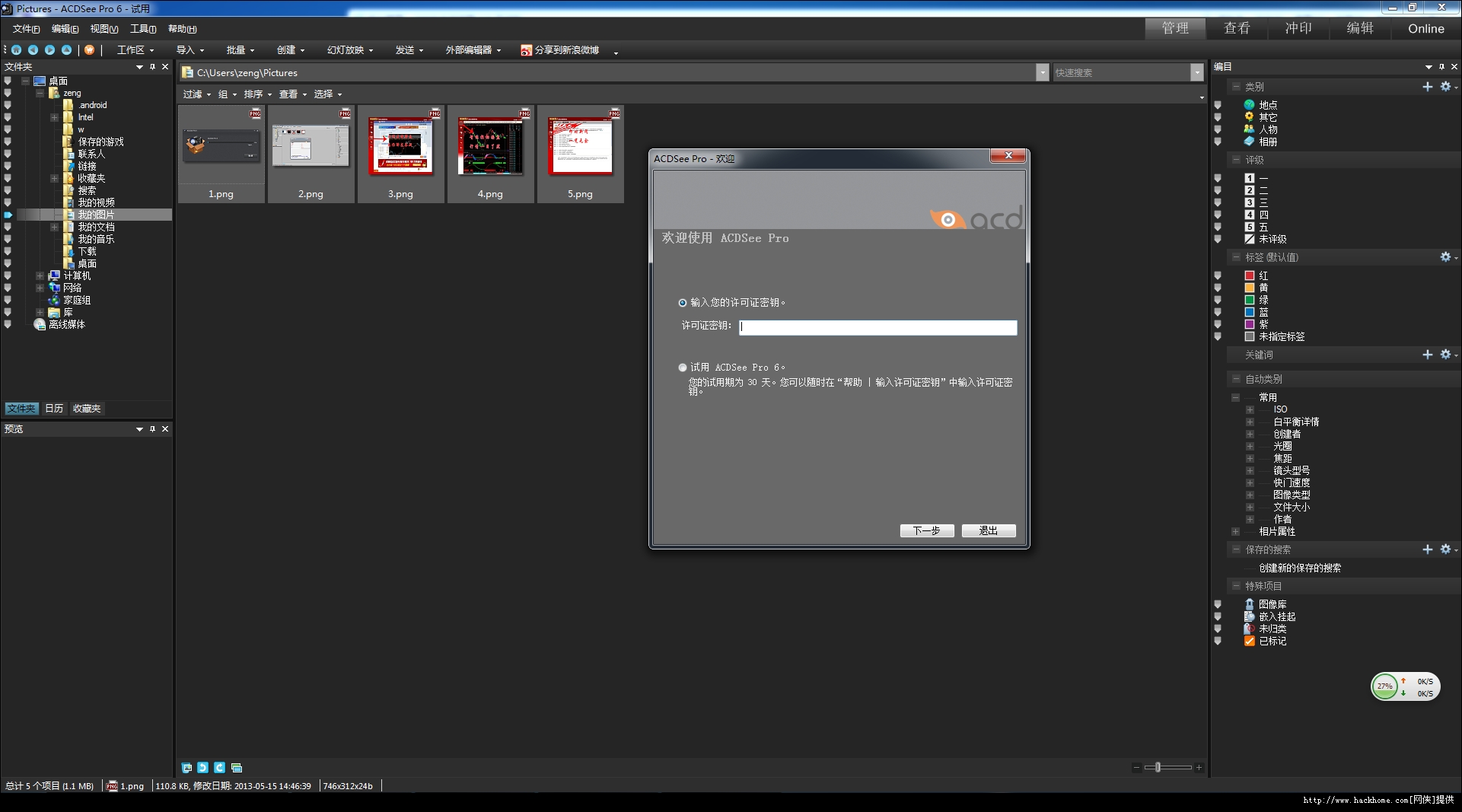Screen dimensions: 1462x812
Task: Click the Back arrow navigation icon
Action: [x=33, y=49]
